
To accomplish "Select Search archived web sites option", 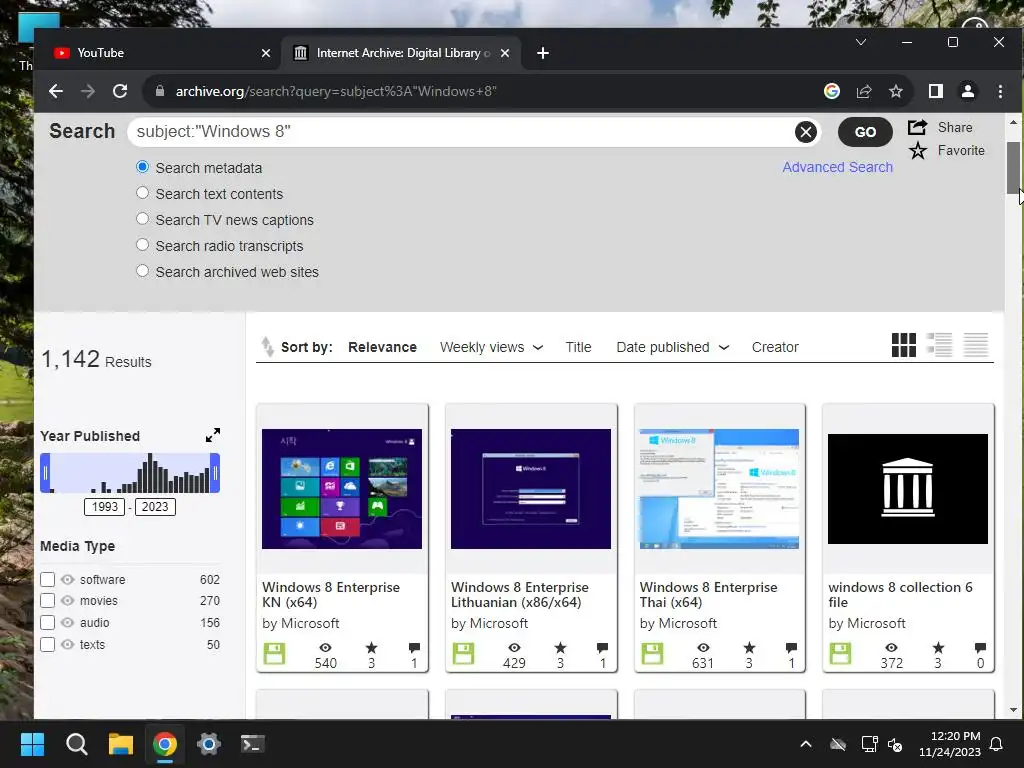I will tap(142, 271).
